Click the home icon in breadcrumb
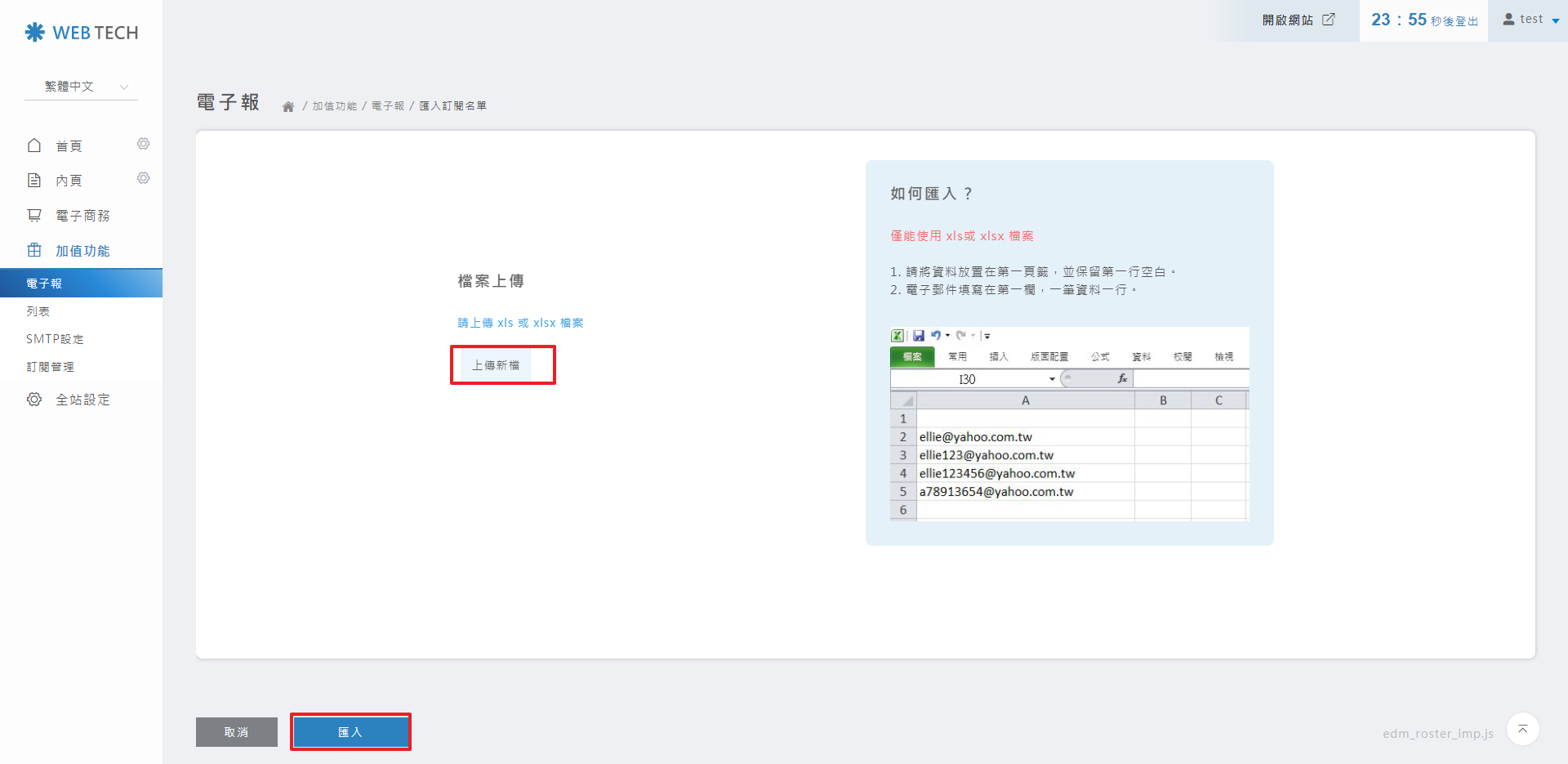The height and width of the screenshot is (764, 1568). [x=288, y=107]
